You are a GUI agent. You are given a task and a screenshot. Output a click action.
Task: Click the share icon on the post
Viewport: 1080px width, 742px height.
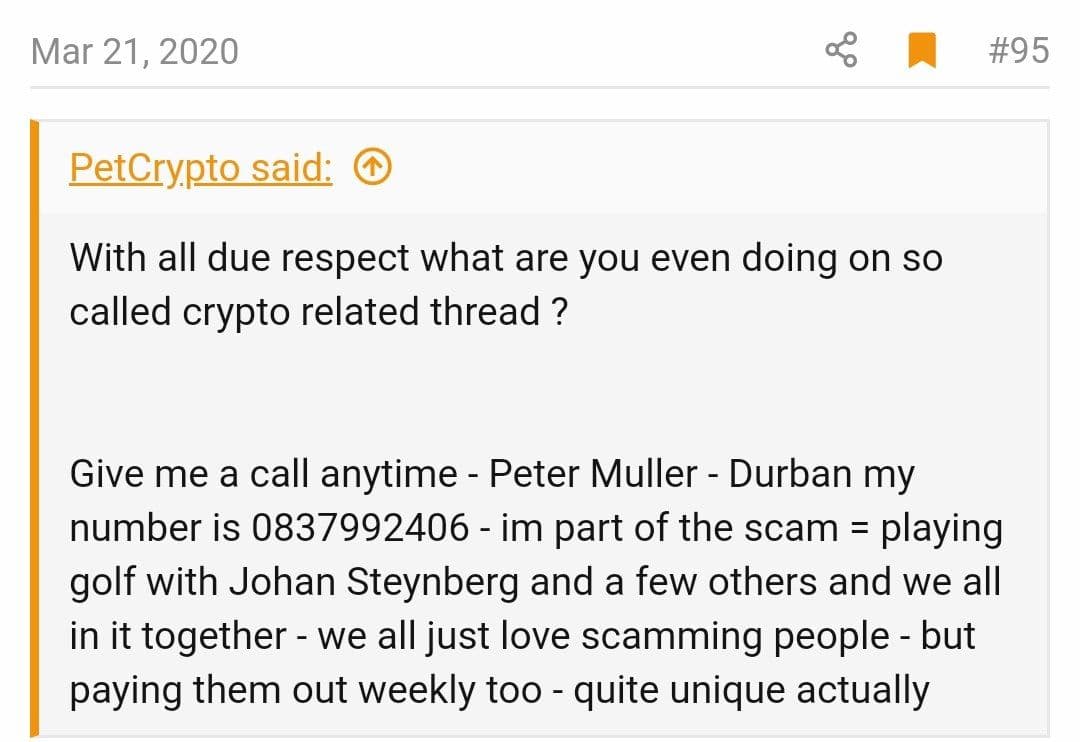(x=841, y=50)
